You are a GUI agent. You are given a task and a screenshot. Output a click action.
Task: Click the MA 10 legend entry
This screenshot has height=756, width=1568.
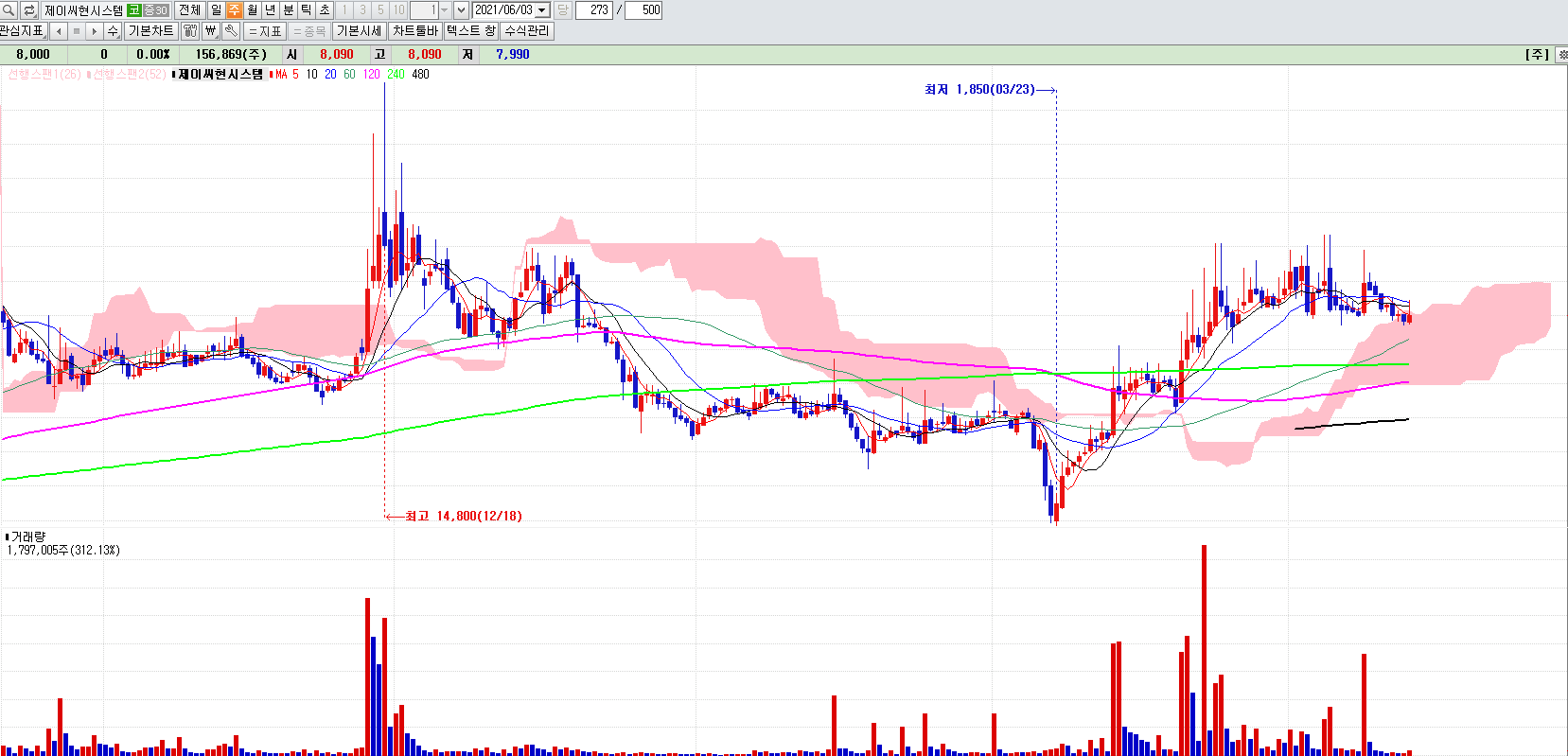tap(311, 74)
